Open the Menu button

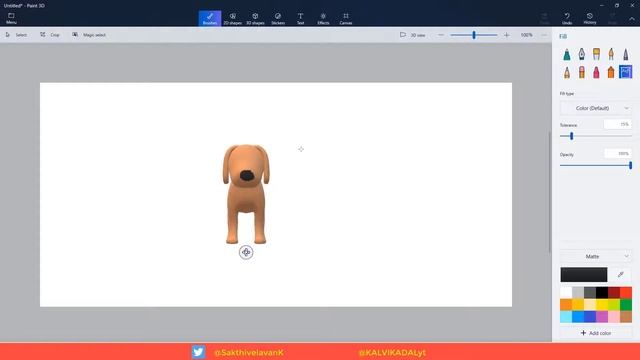pyautogui.click(x=11, y=18)
